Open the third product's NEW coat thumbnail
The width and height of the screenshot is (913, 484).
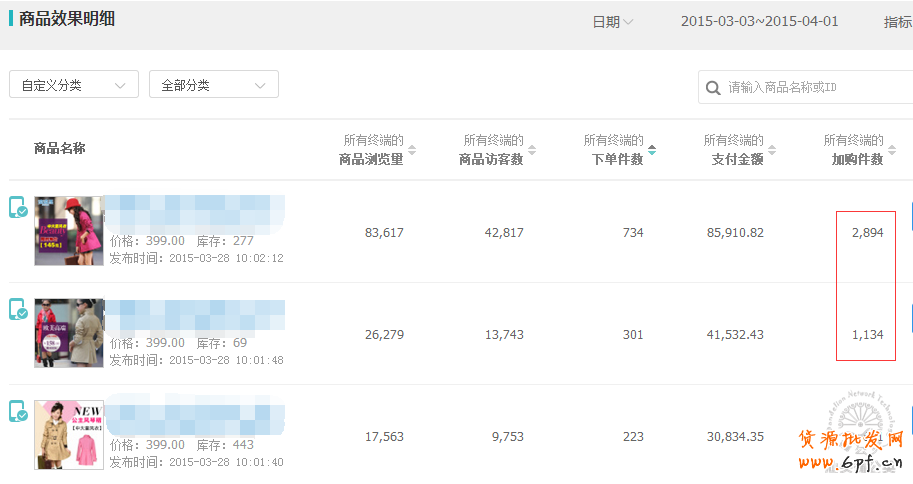(69, 435)
